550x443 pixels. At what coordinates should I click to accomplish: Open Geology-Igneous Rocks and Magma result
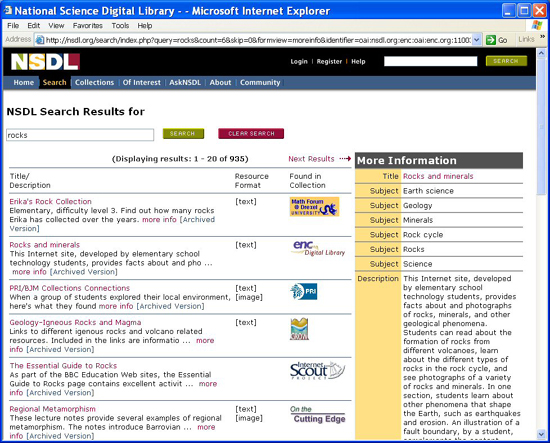click(75, 322)
